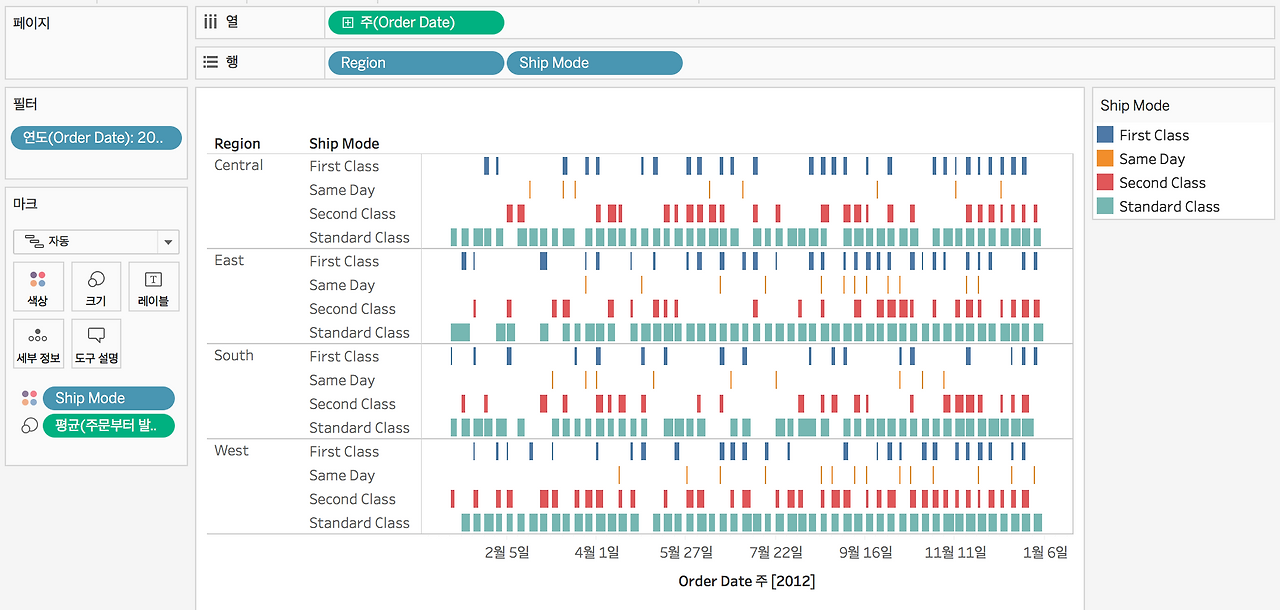
Task: Click the color dots icon beside Ship Mode pill
Action: [x=30, y=398]
